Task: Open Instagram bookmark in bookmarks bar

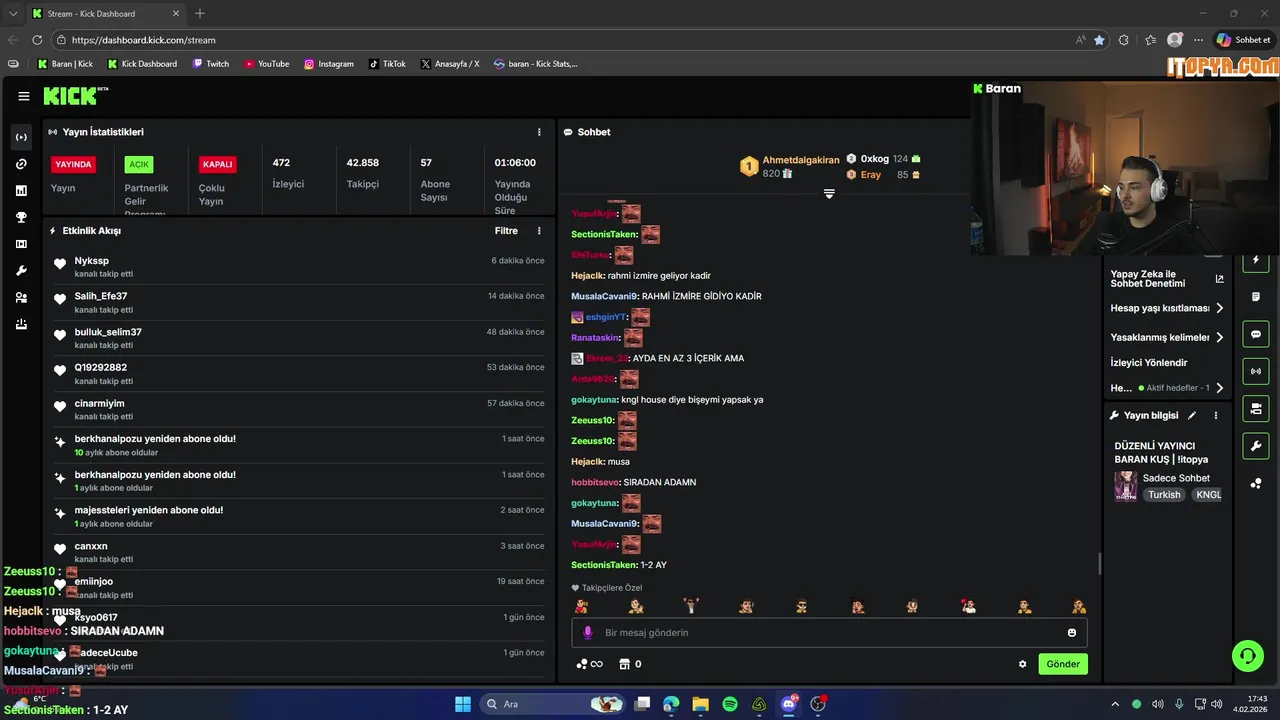Action: coord(329,64)
